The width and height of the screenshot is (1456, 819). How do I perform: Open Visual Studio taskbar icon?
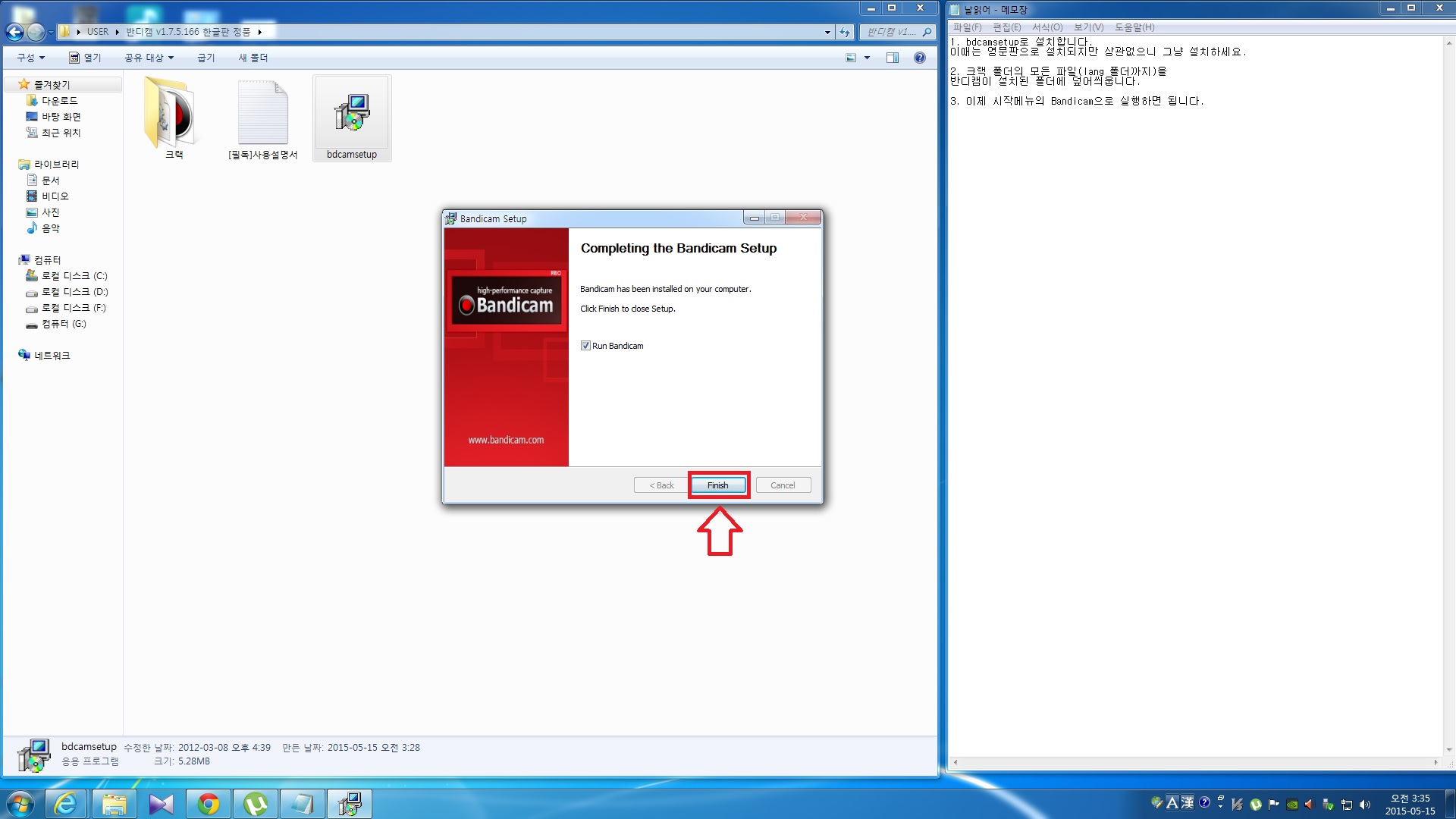[161, 804]
